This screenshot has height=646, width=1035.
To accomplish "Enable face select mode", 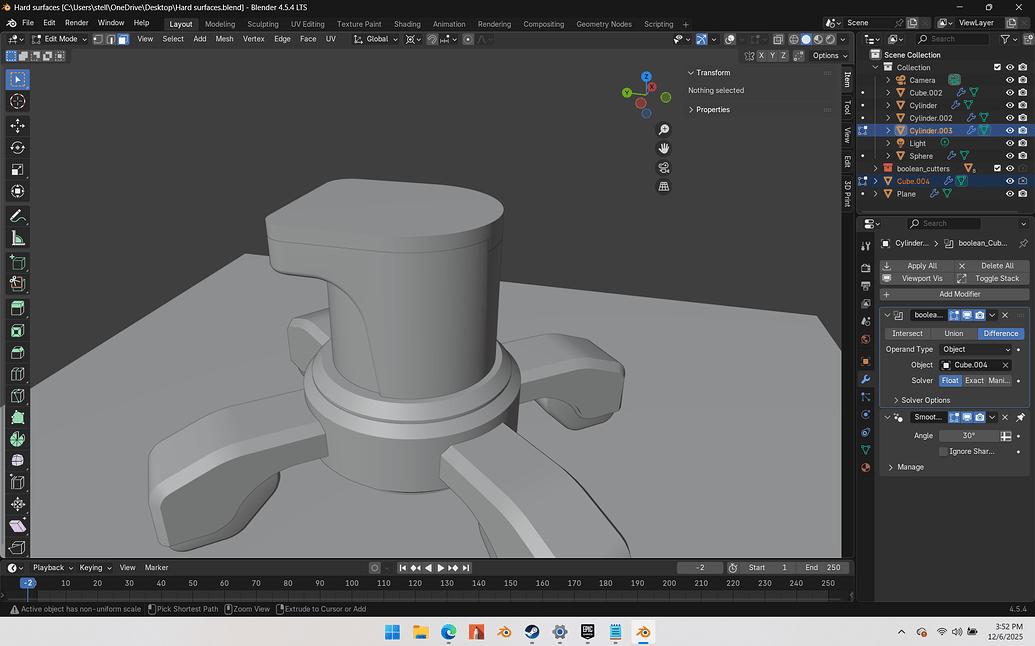I will (x=123, y=39).
